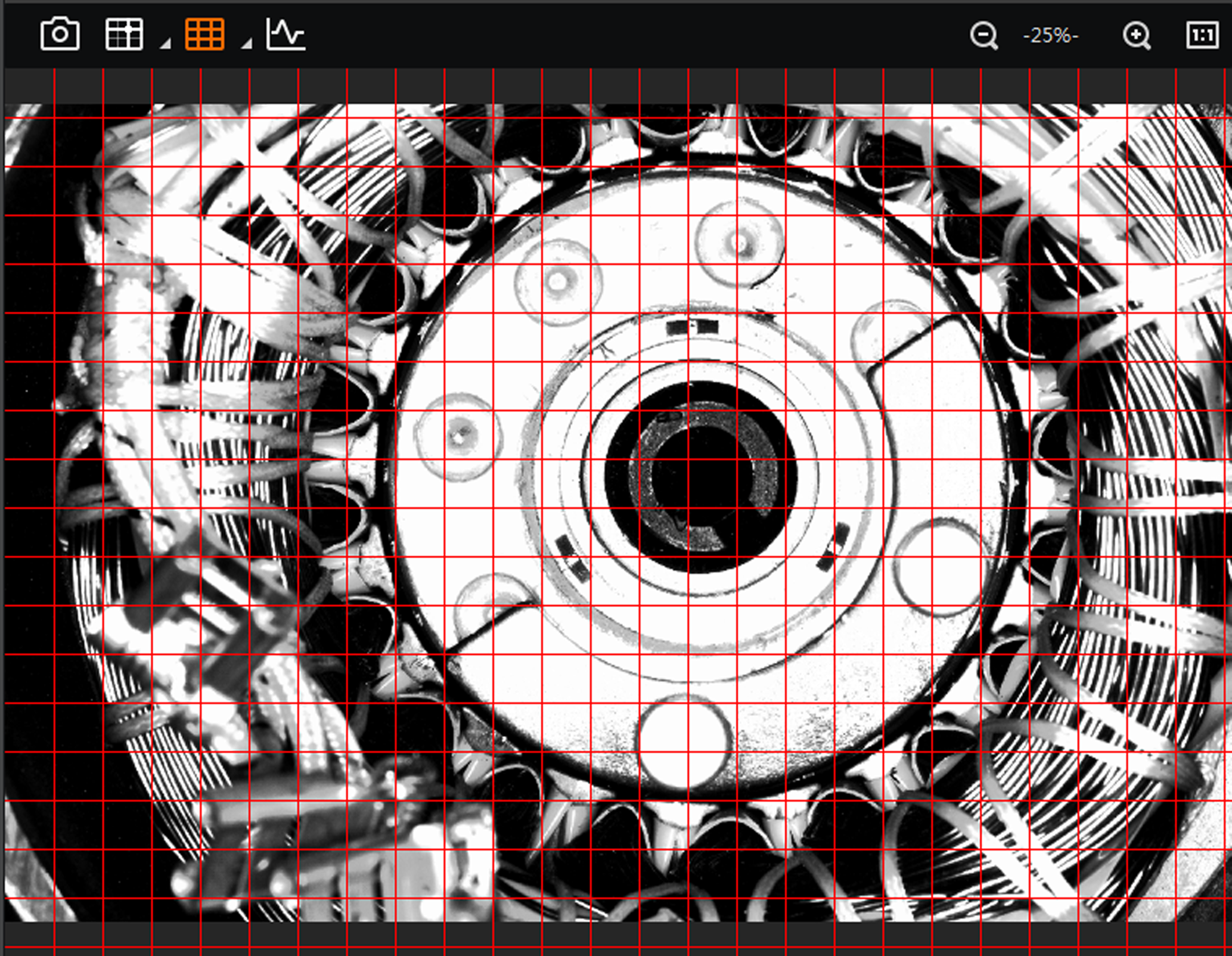Expand the dropdown arrow next to orange grid
Viewport: 1232px width, 956px height.
246,43
